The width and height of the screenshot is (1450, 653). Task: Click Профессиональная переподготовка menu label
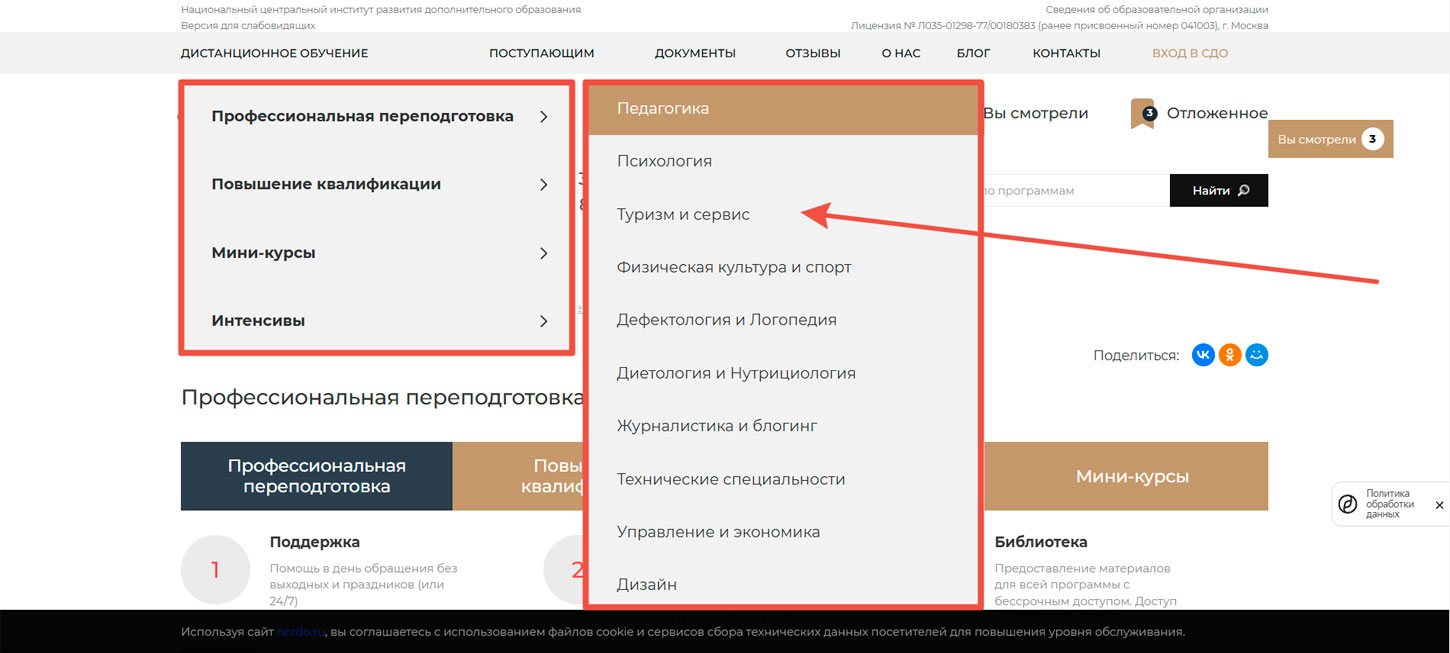tap(362, 116)
